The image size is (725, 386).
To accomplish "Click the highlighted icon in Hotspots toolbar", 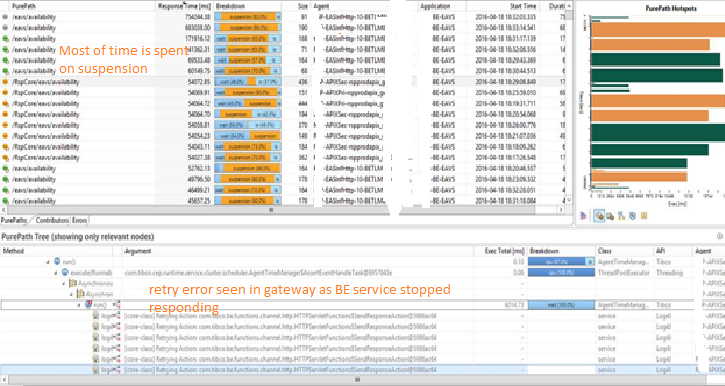I will click(x=600, y=216).
